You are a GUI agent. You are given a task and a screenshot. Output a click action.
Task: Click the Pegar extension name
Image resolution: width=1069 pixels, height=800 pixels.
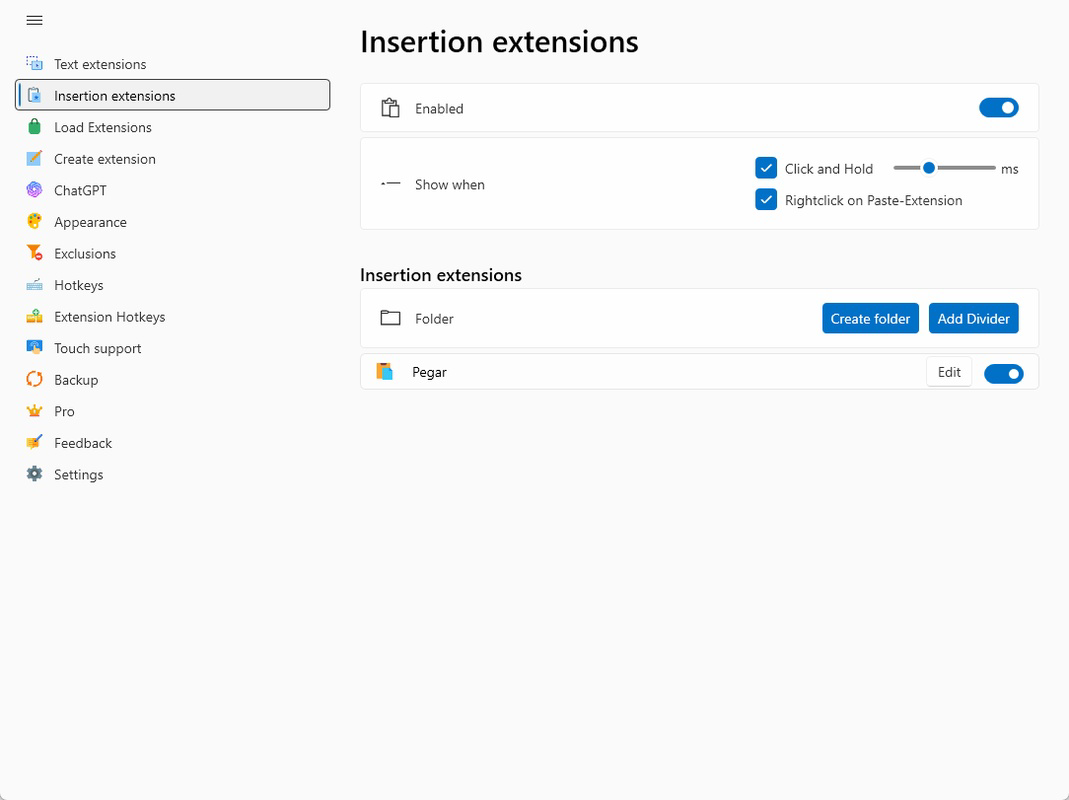(x=430, y=372)
